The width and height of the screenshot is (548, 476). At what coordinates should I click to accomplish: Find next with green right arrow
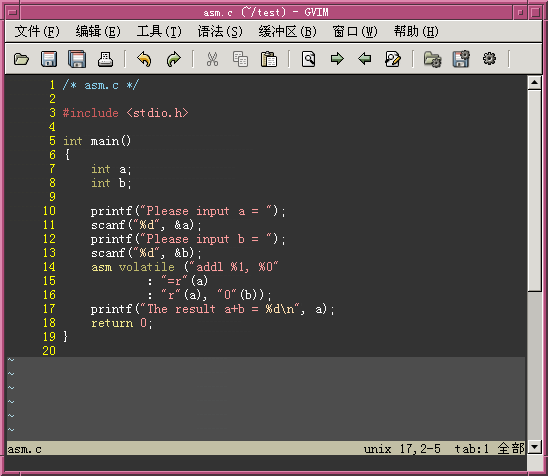point(337,59)
